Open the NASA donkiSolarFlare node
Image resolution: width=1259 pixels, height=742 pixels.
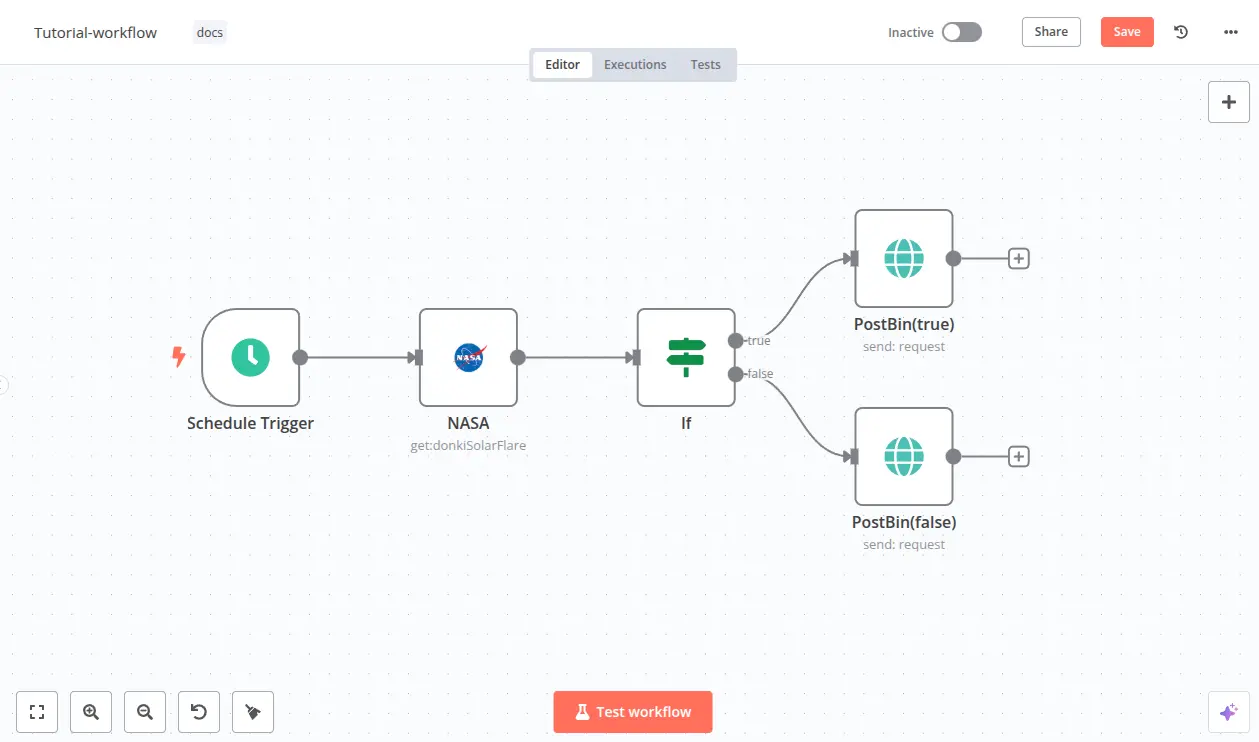coord(468,357)
